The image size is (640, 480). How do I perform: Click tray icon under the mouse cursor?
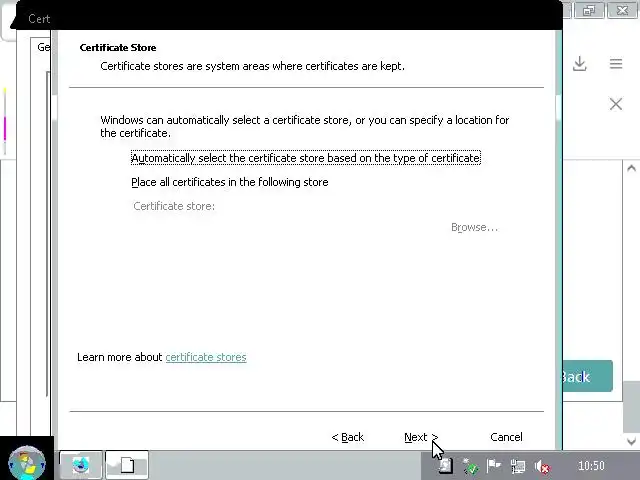click(x=445, y=466)
